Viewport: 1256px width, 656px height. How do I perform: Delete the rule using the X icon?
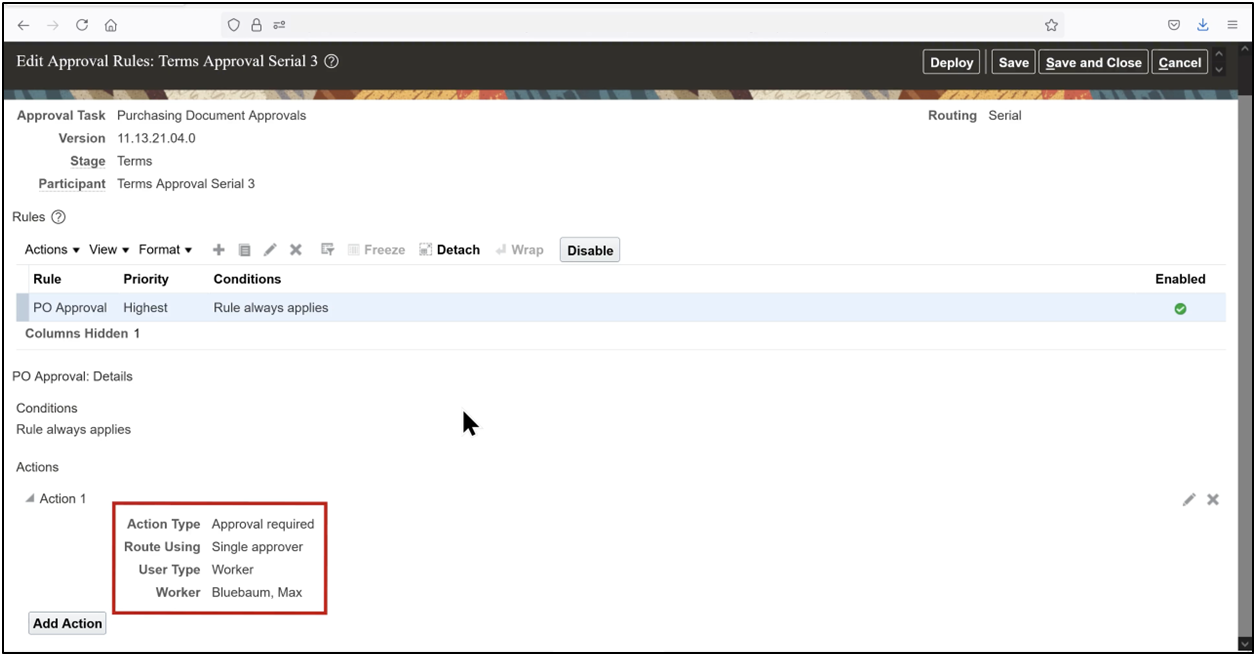pyautogui.click(x=296, y=249)
